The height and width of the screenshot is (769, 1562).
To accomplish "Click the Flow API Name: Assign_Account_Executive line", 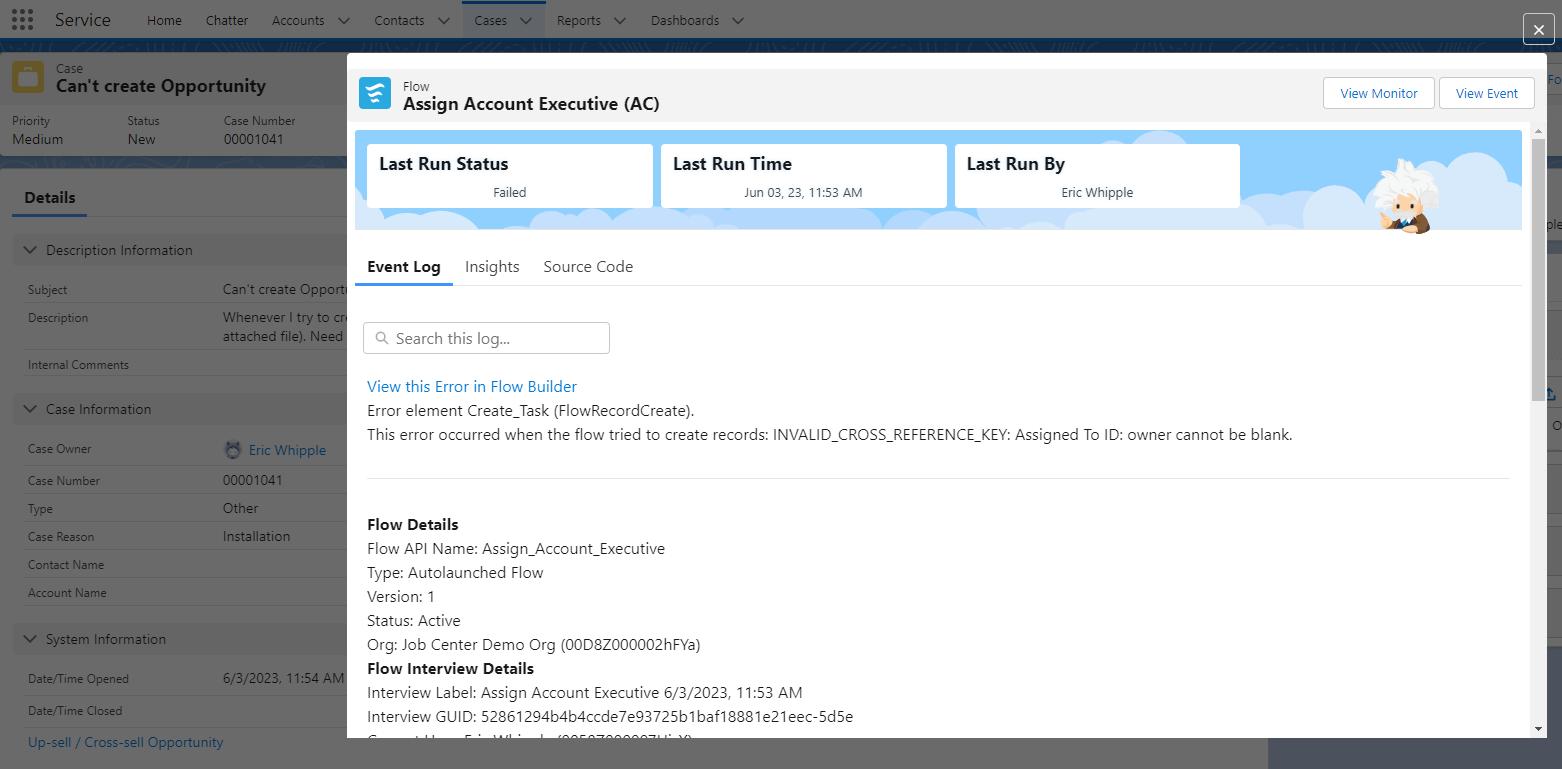I will click(x=516, y=549).
